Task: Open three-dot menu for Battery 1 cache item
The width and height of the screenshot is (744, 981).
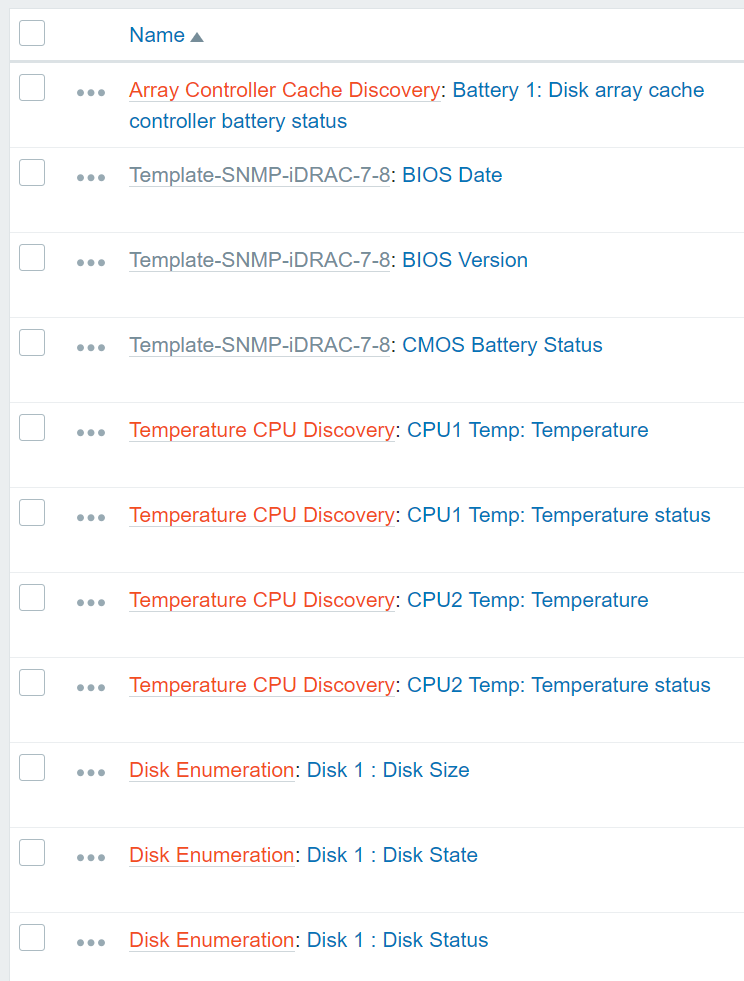Action: pyautogui.click(x=91, y=92)
